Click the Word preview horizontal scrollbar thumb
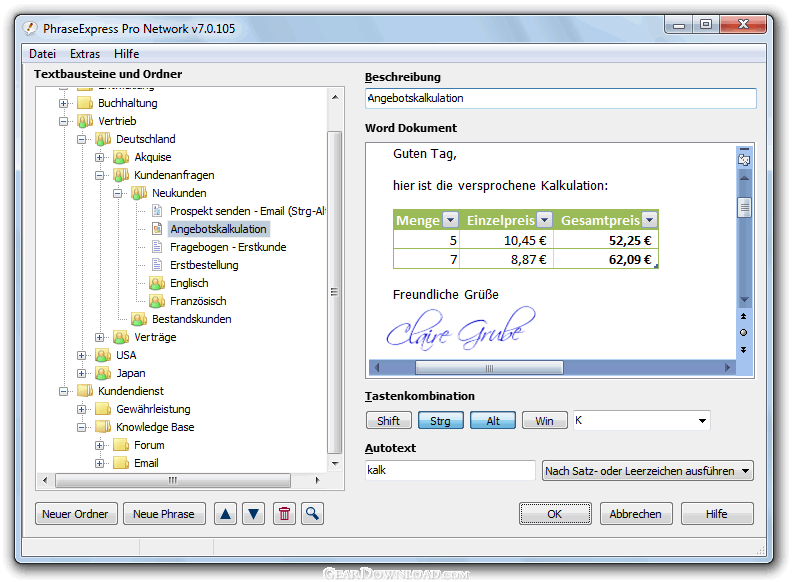This screenshot has height=582, width=792. (489, 368)
